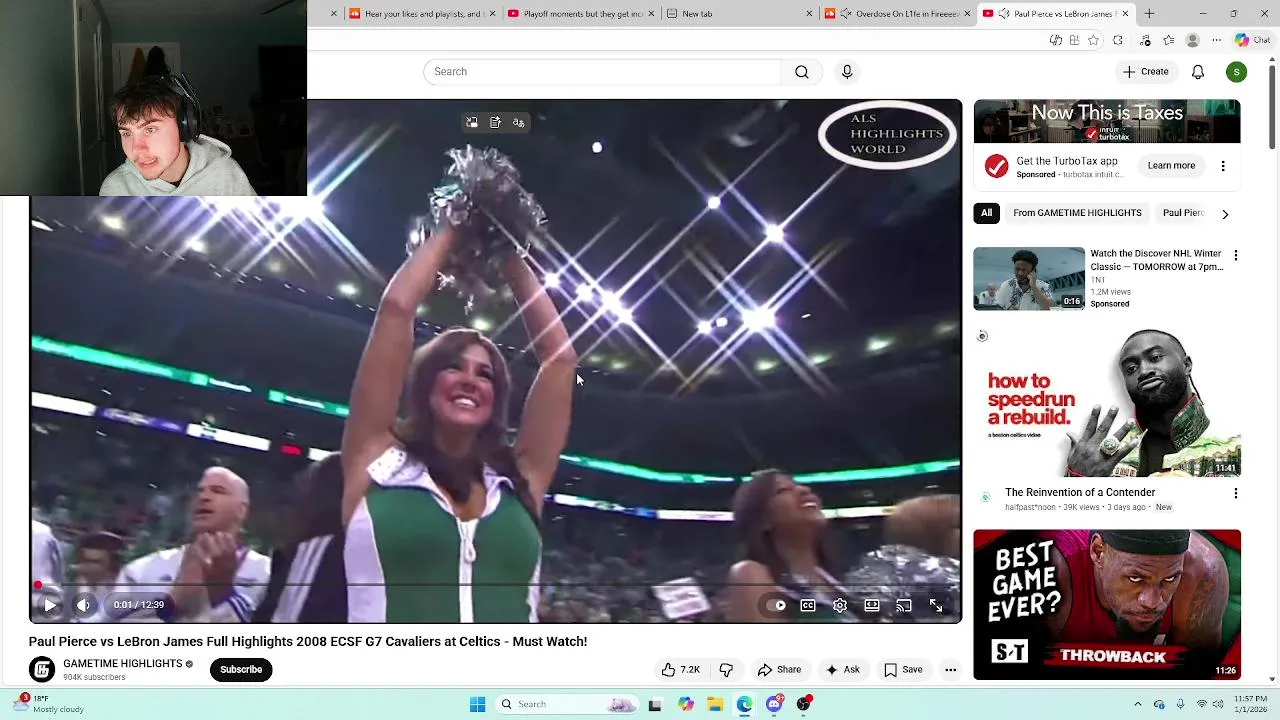
Task: Open the player settings gear
Action: point(840,605)
